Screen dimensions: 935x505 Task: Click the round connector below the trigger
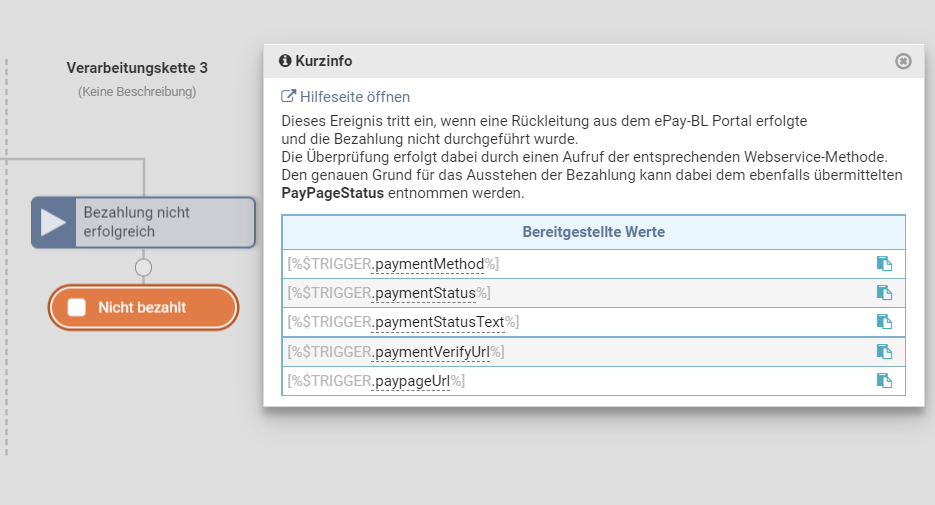(143, 268)
